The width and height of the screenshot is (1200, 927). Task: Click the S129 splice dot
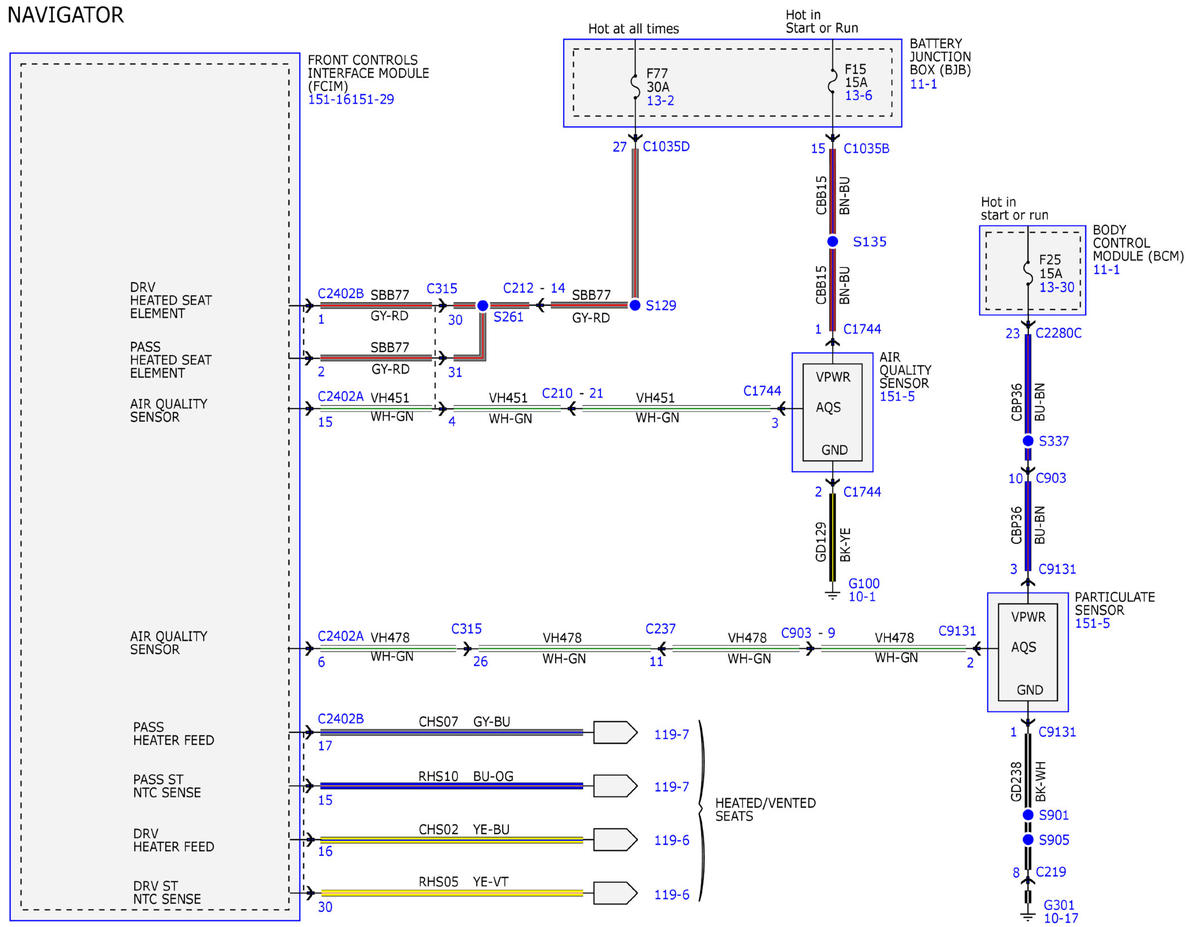coord(634,305)
